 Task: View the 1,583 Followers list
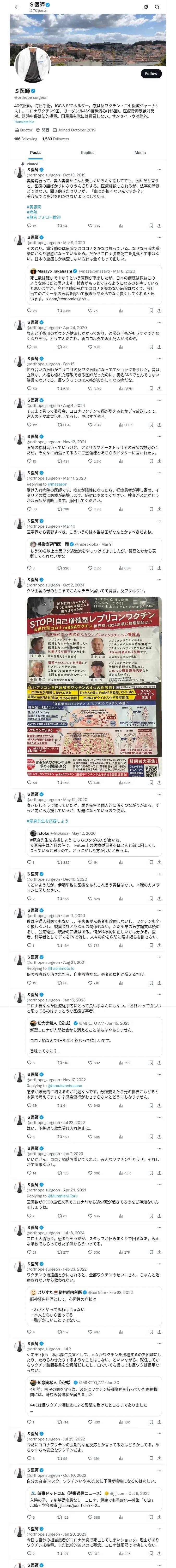pos(55,139)
